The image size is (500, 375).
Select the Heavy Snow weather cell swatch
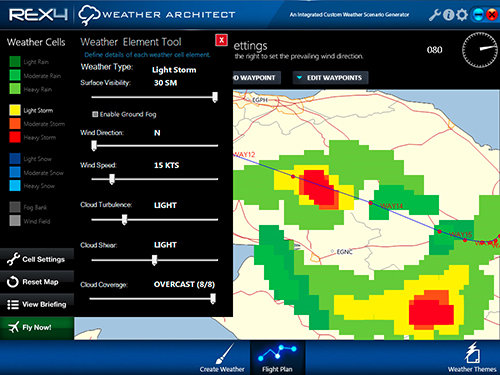[x=15, y=186]
